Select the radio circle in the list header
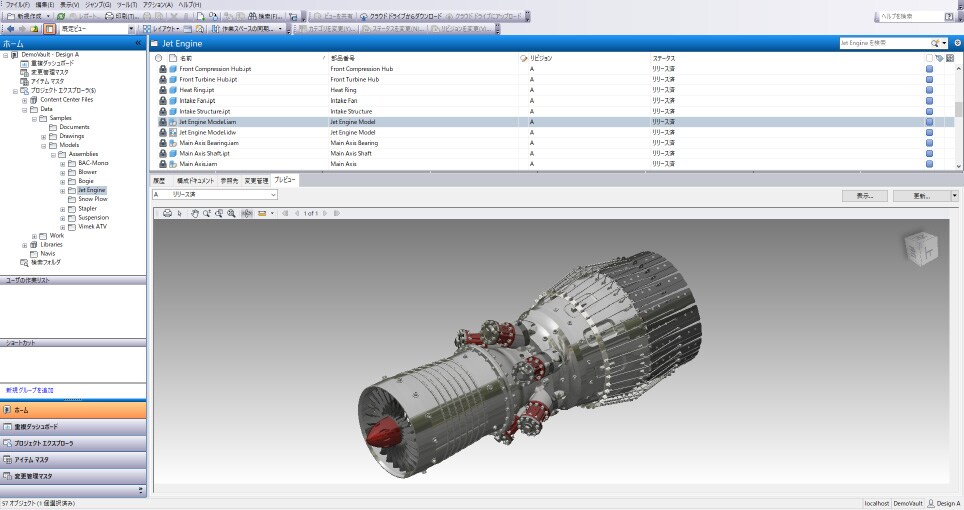The width and height of the screenshot is (964, 510). pos(159,59)
